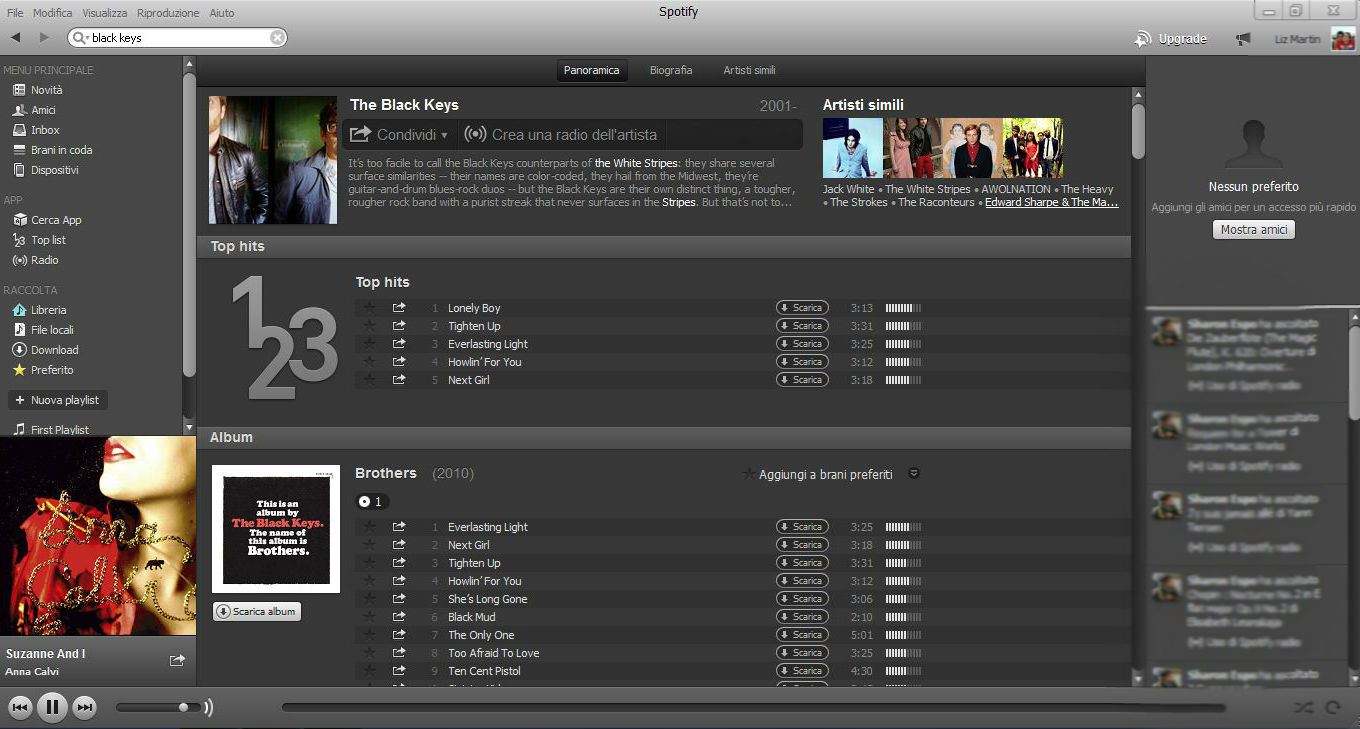The width and height of the screenshot is (1360, 729).
Task: Share The Only One track
Action: click(399, 635)
